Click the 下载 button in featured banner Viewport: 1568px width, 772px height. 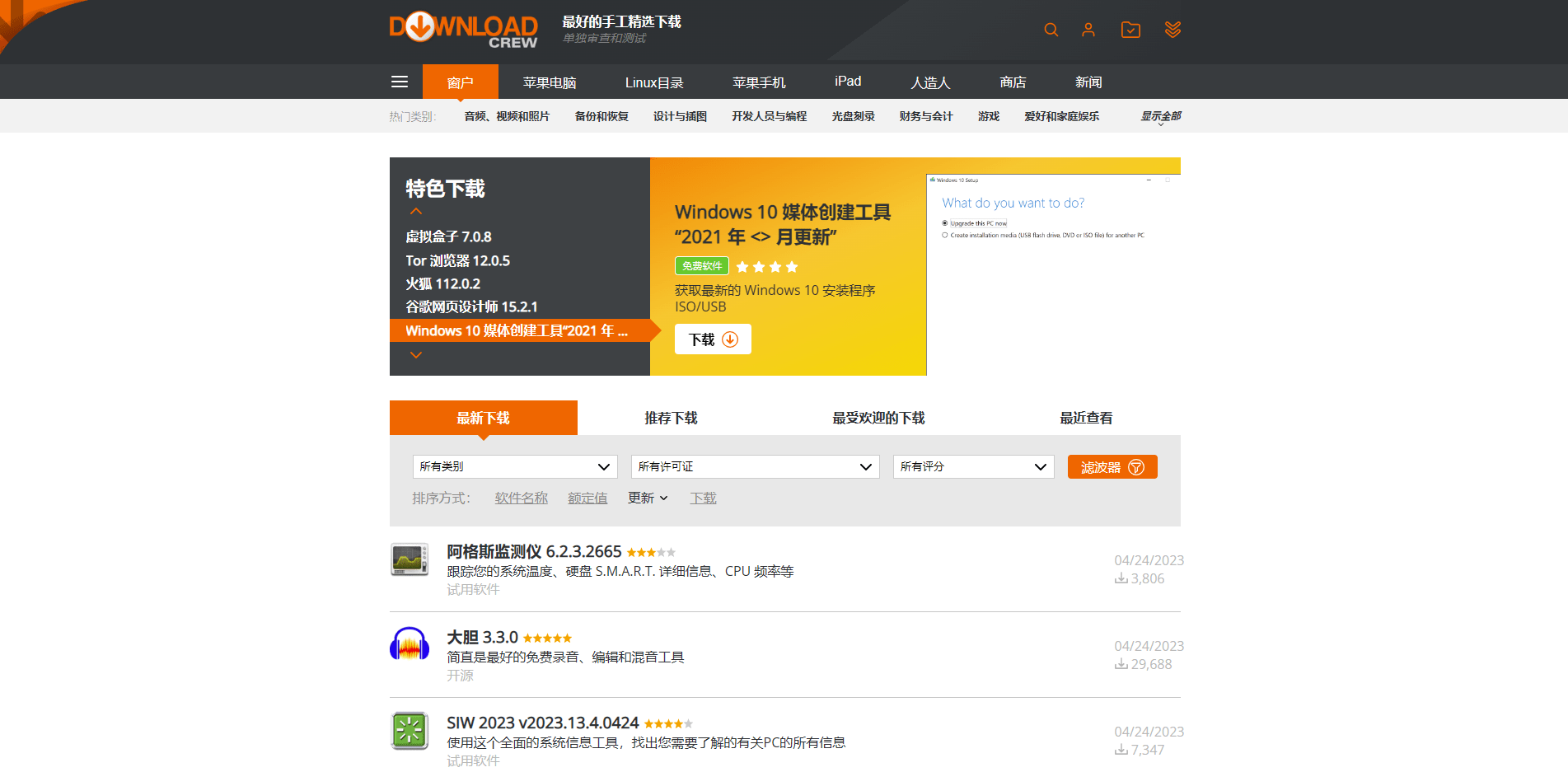tap(713, 339)
